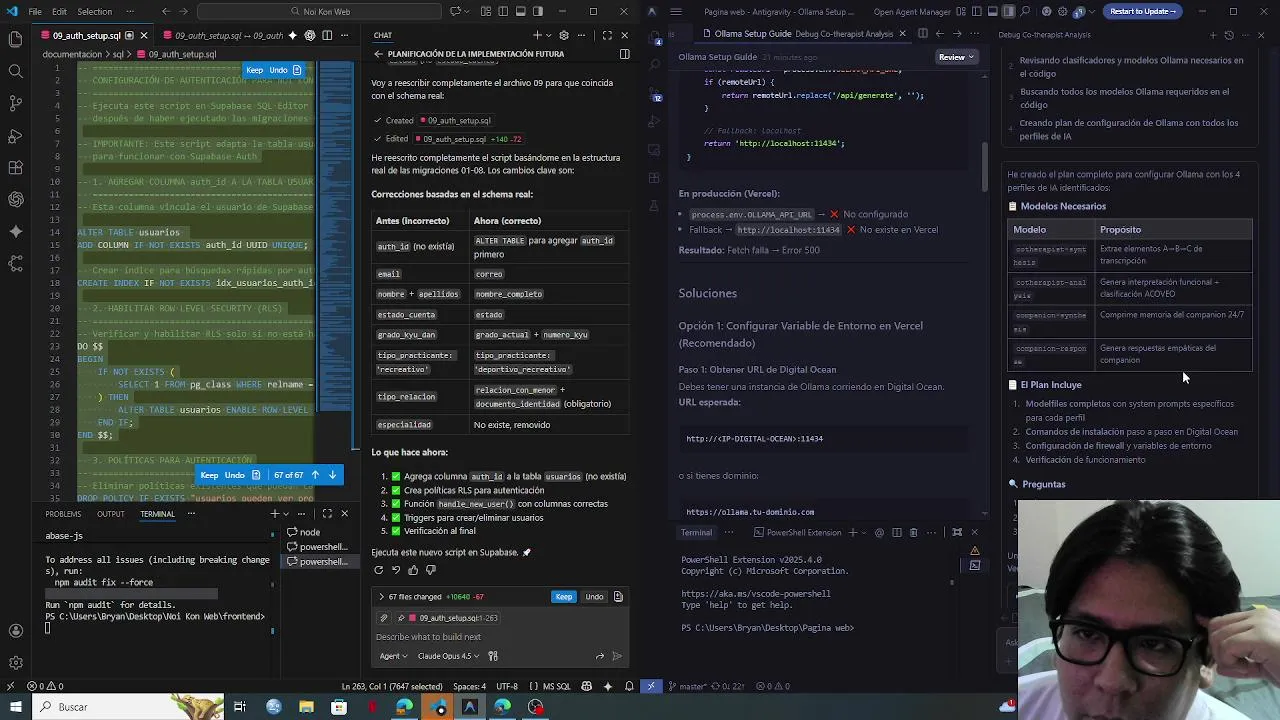Screen dimensions: 1280x720
Task: Open the Search view in VS Code activity bar
Action: click(x=15, y=72)
